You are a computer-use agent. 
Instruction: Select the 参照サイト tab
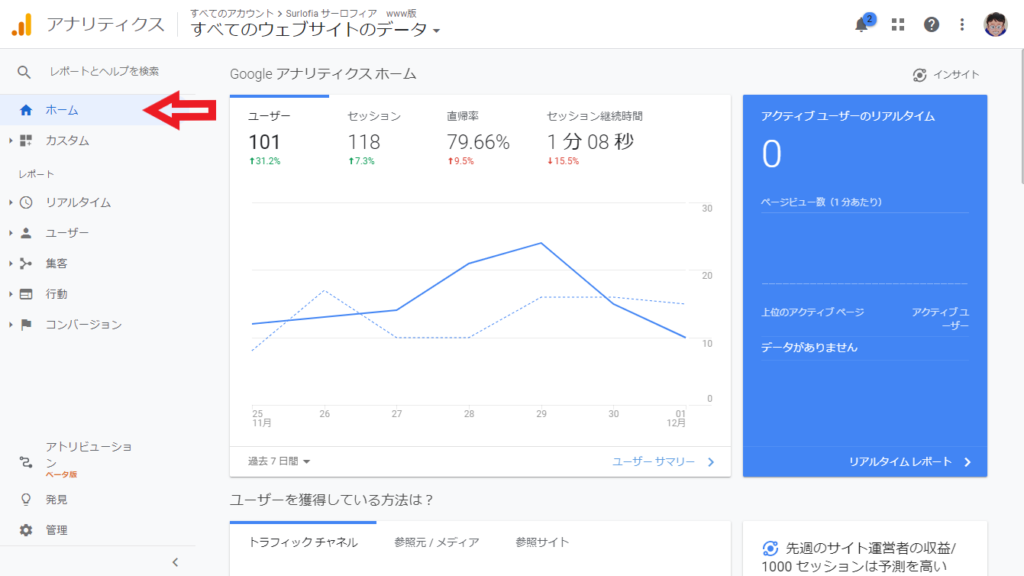(x=543, y=542)
